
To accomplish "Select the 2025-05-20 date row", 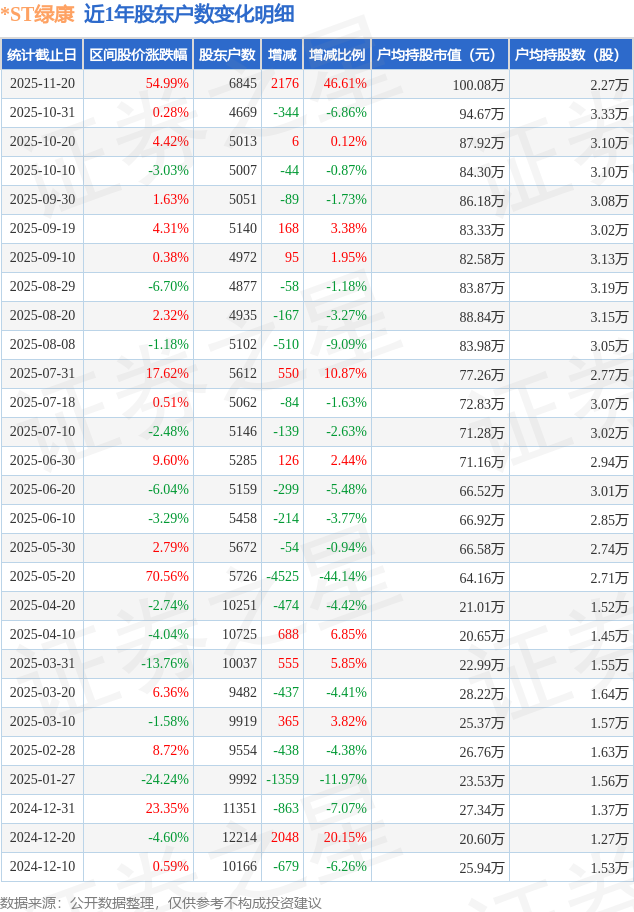I will (x=42, y=577).
